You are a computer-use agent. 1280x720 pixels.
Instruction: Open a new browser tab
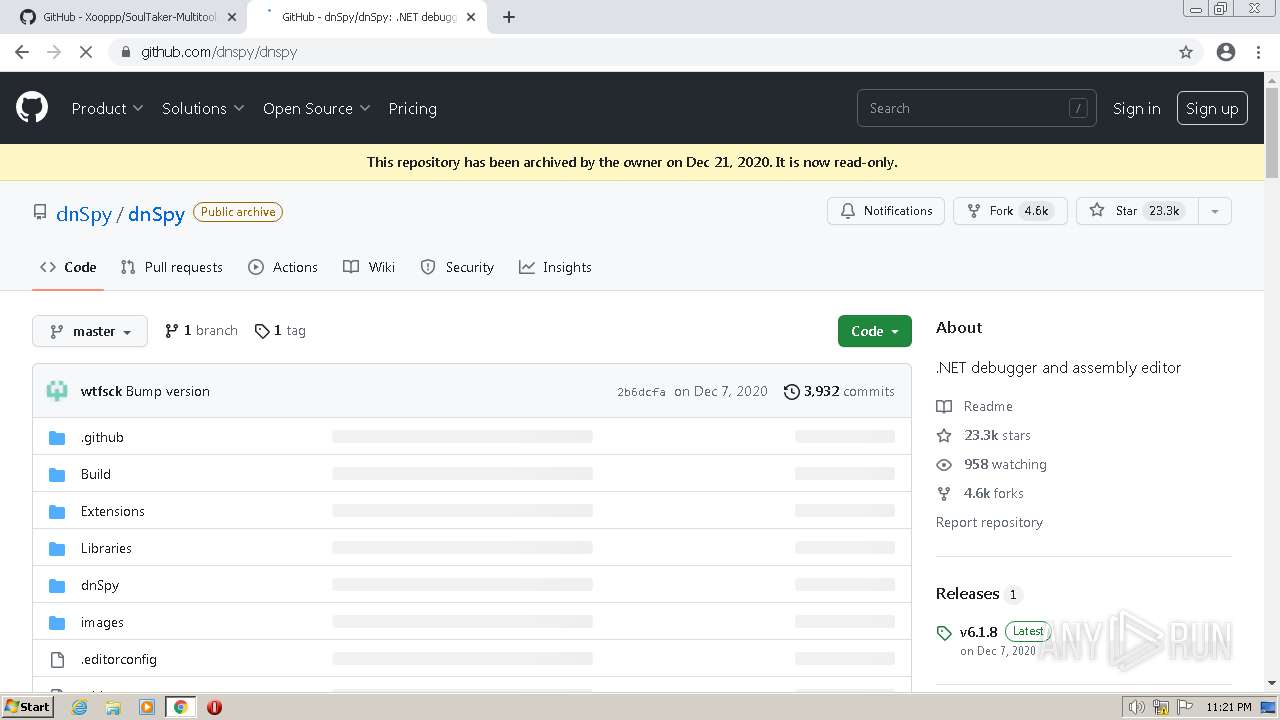[x=509, y=17]
